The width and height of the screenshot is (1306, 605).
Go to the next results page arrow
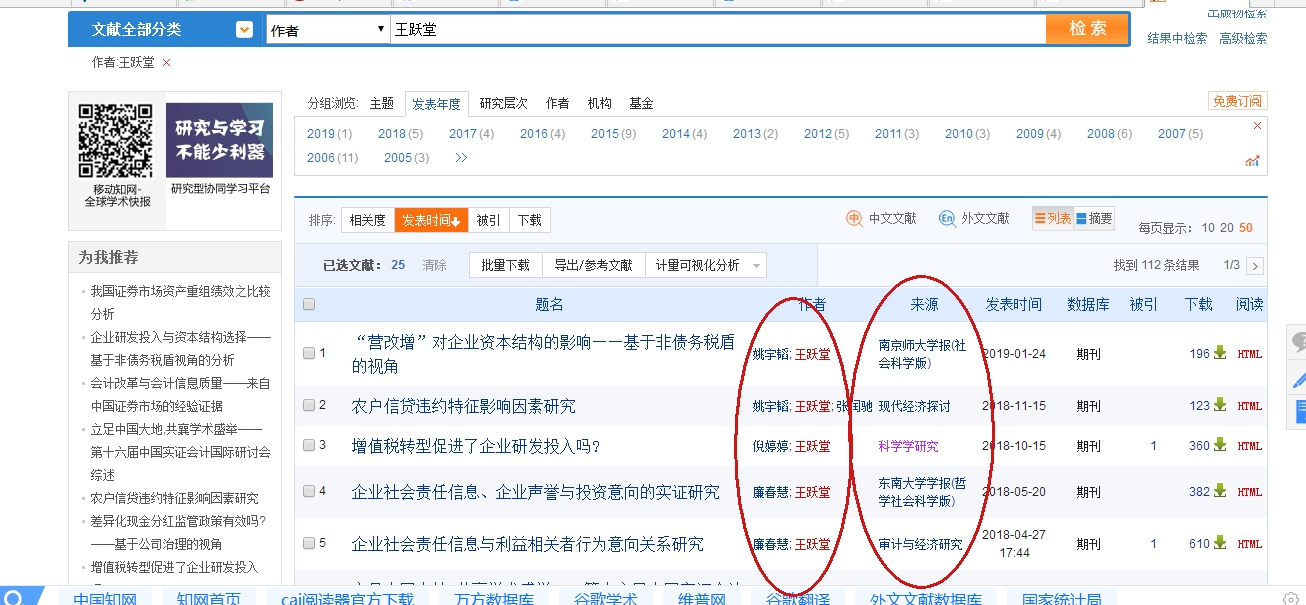pos(1255,266)
